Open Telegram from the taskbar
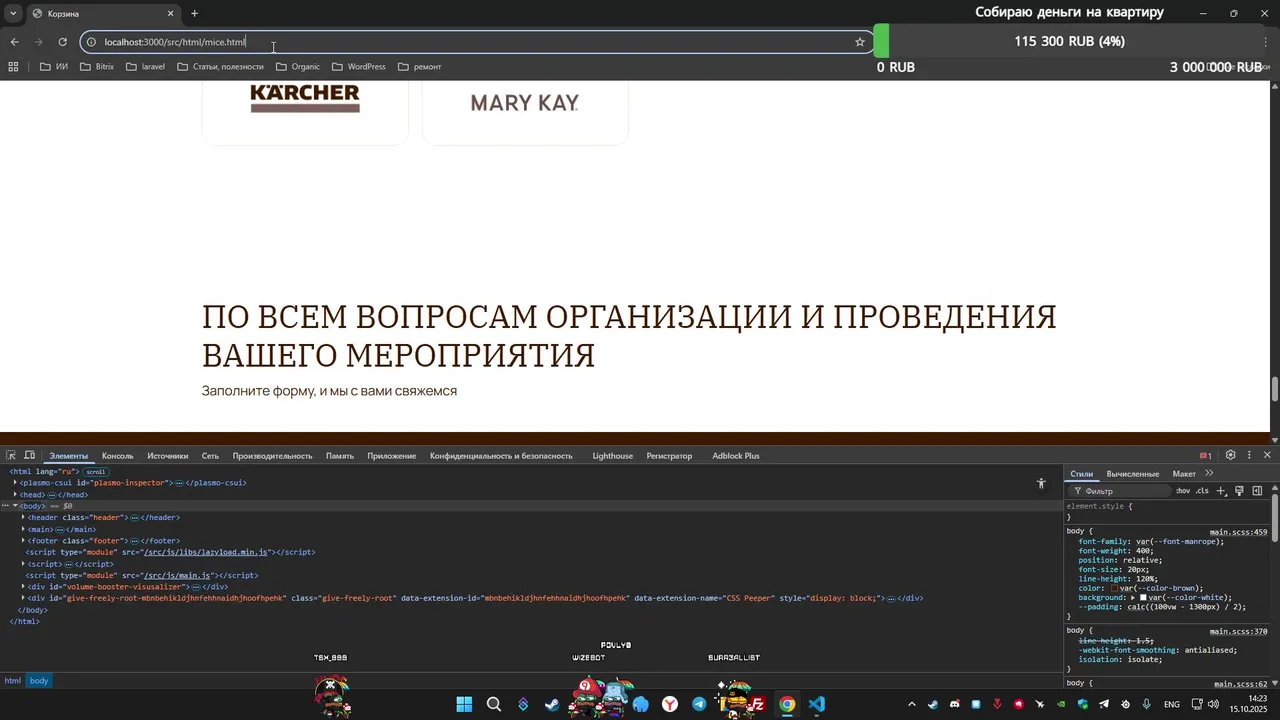This screenshot has height=720, width=1280. [699, 704]
